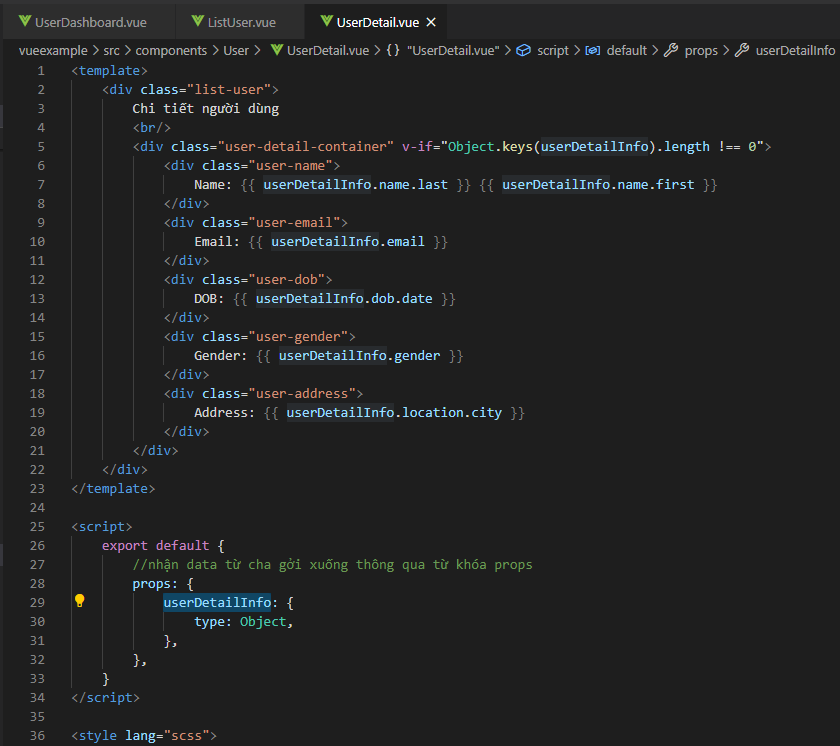The height and width of the screenshot is (746, 840).
Task: Open the vueexample breadcrumb
Action: pyautogui.click(x=53, y=50)
